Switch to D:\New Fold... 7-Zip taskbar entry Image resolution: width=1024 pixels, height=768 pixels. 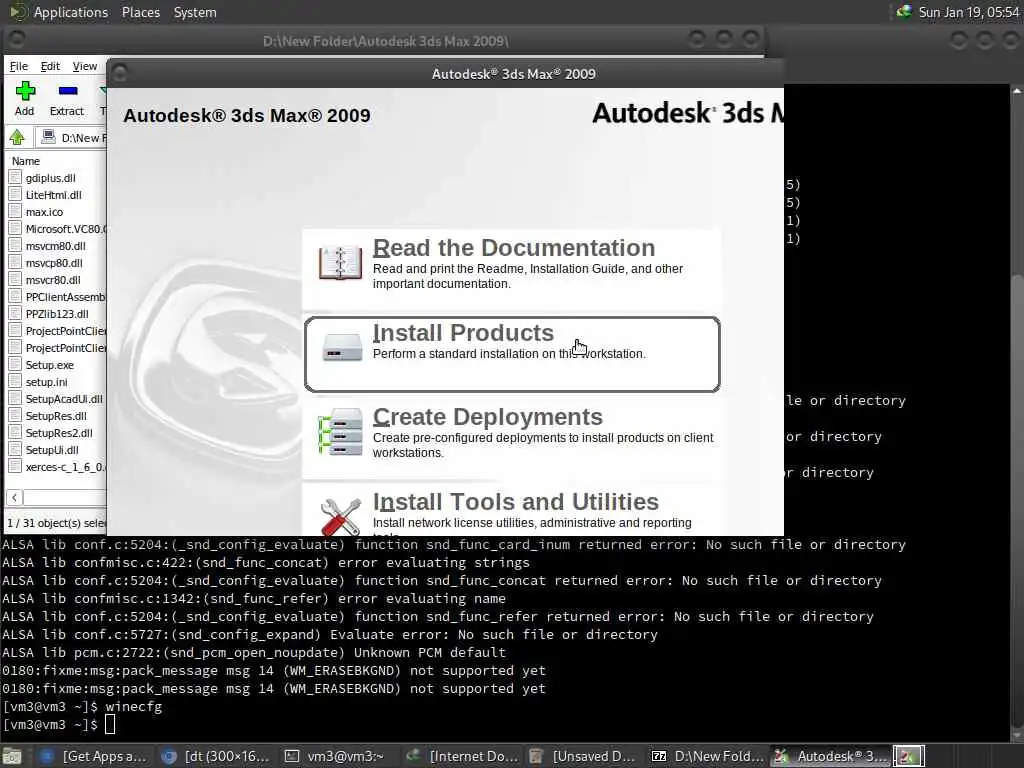(708, 756)
